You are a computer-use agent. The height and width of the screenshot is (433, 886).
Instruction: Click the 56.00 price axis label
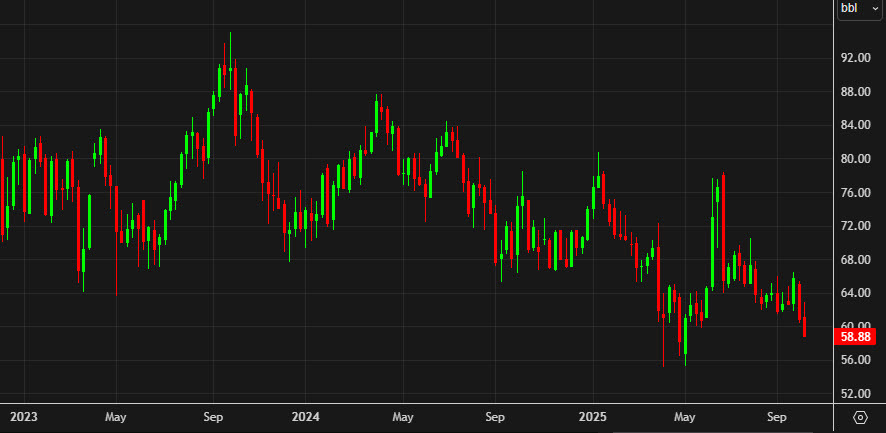(x=855, y=359)
